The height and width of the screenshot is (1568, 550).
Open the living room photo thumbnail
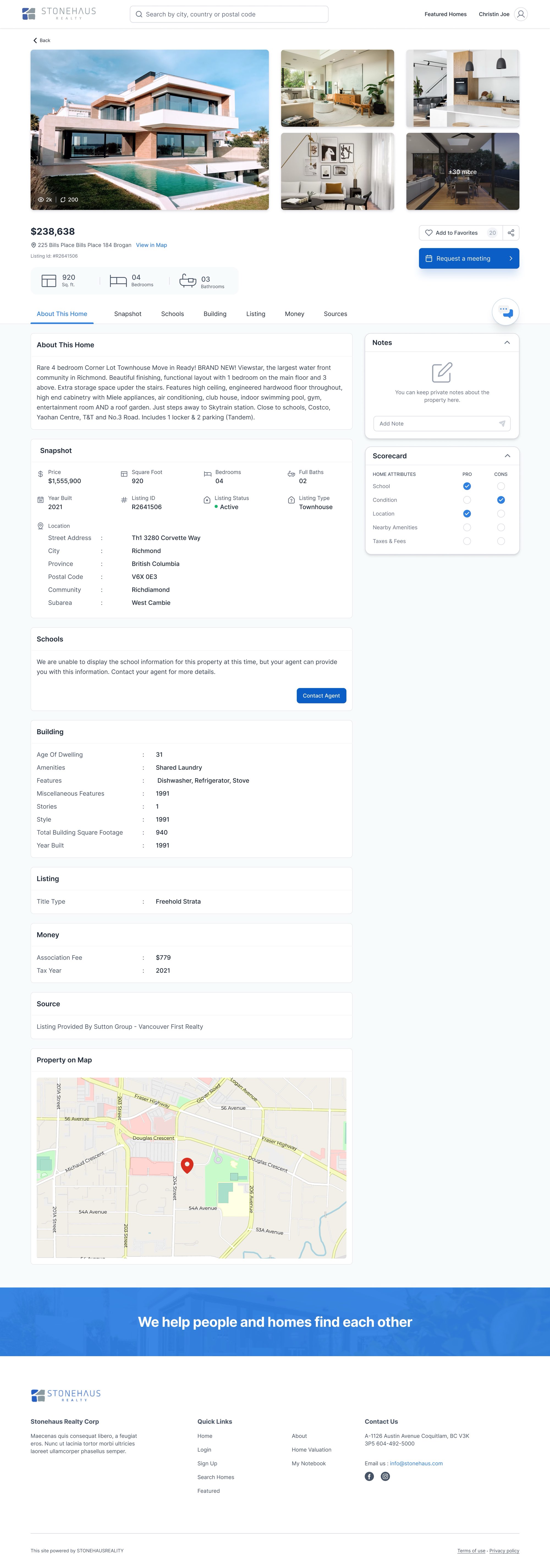337,88
